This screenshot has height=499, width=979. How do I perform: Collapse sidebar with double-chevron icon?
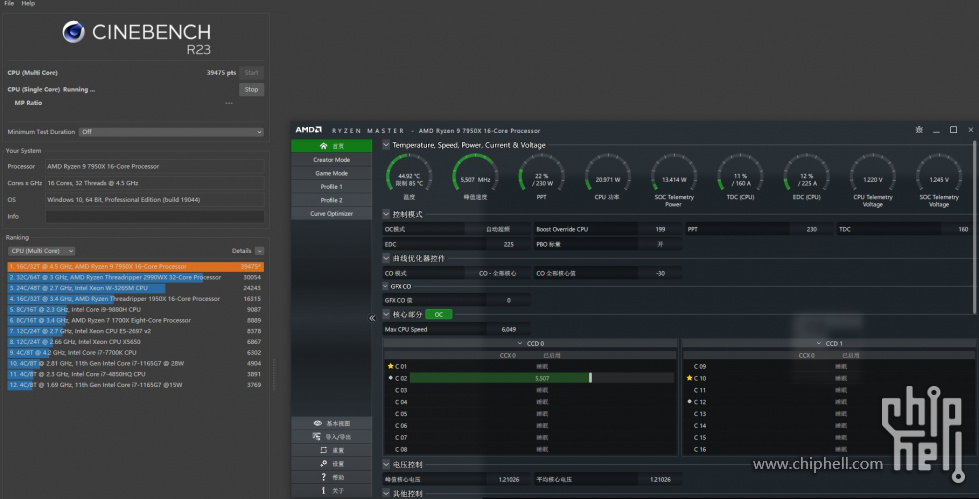click(x=372, y=318)
